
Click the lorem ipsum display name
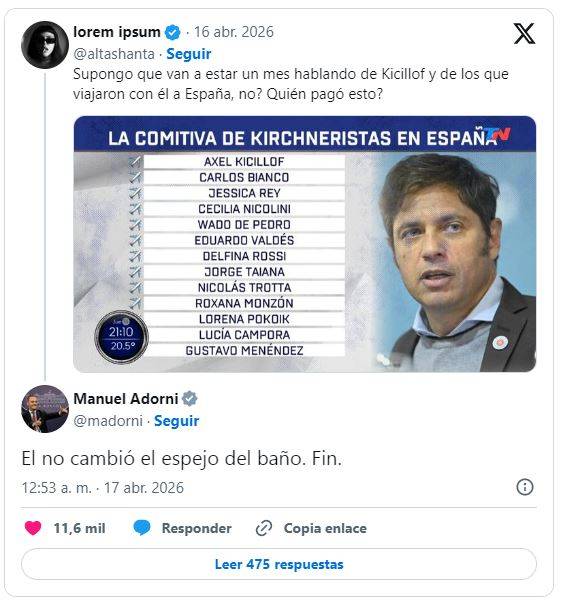tap(117, 32)
